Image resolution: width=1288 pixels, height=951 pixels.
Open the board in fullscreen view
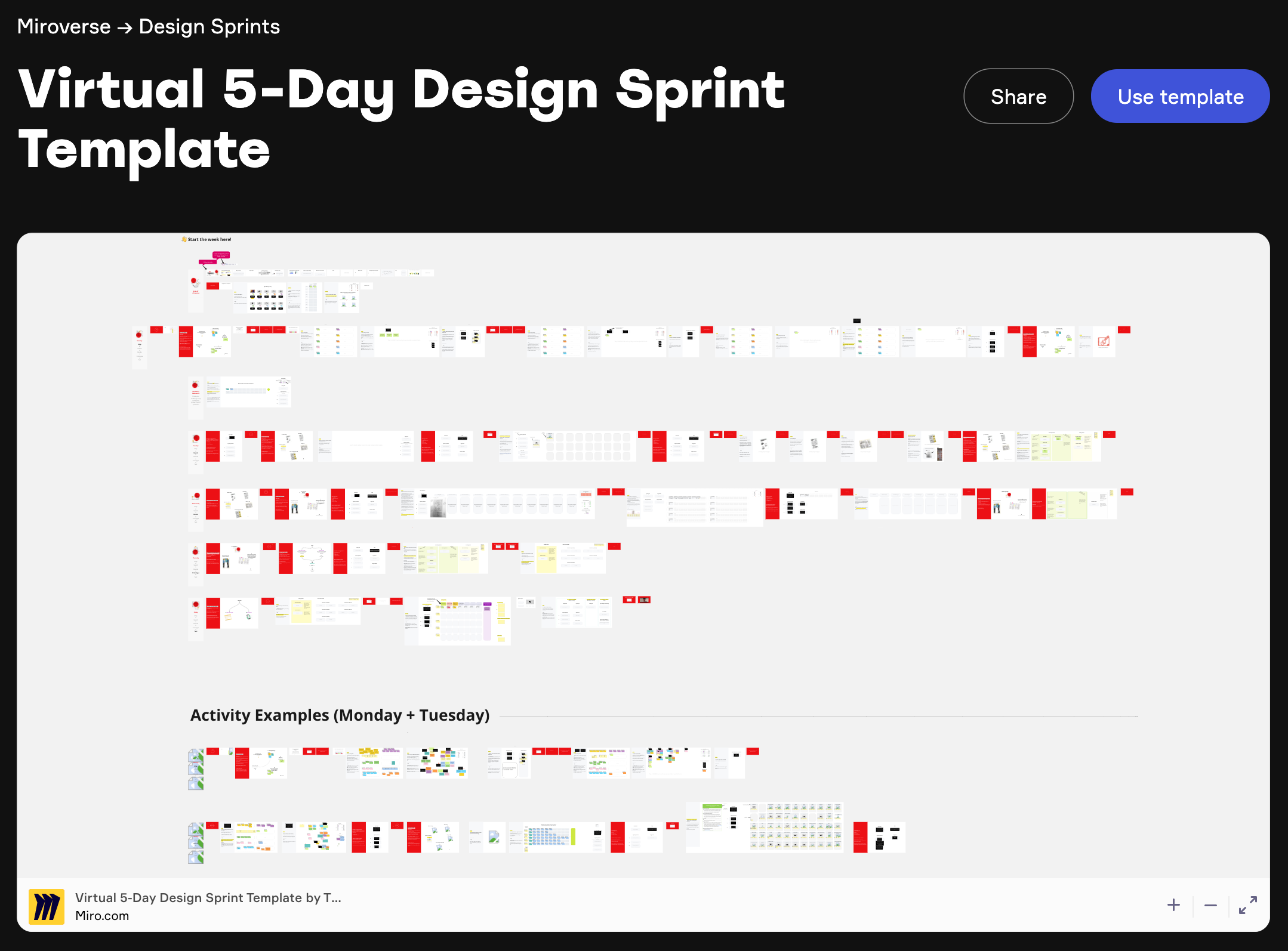coord(1248,905)
